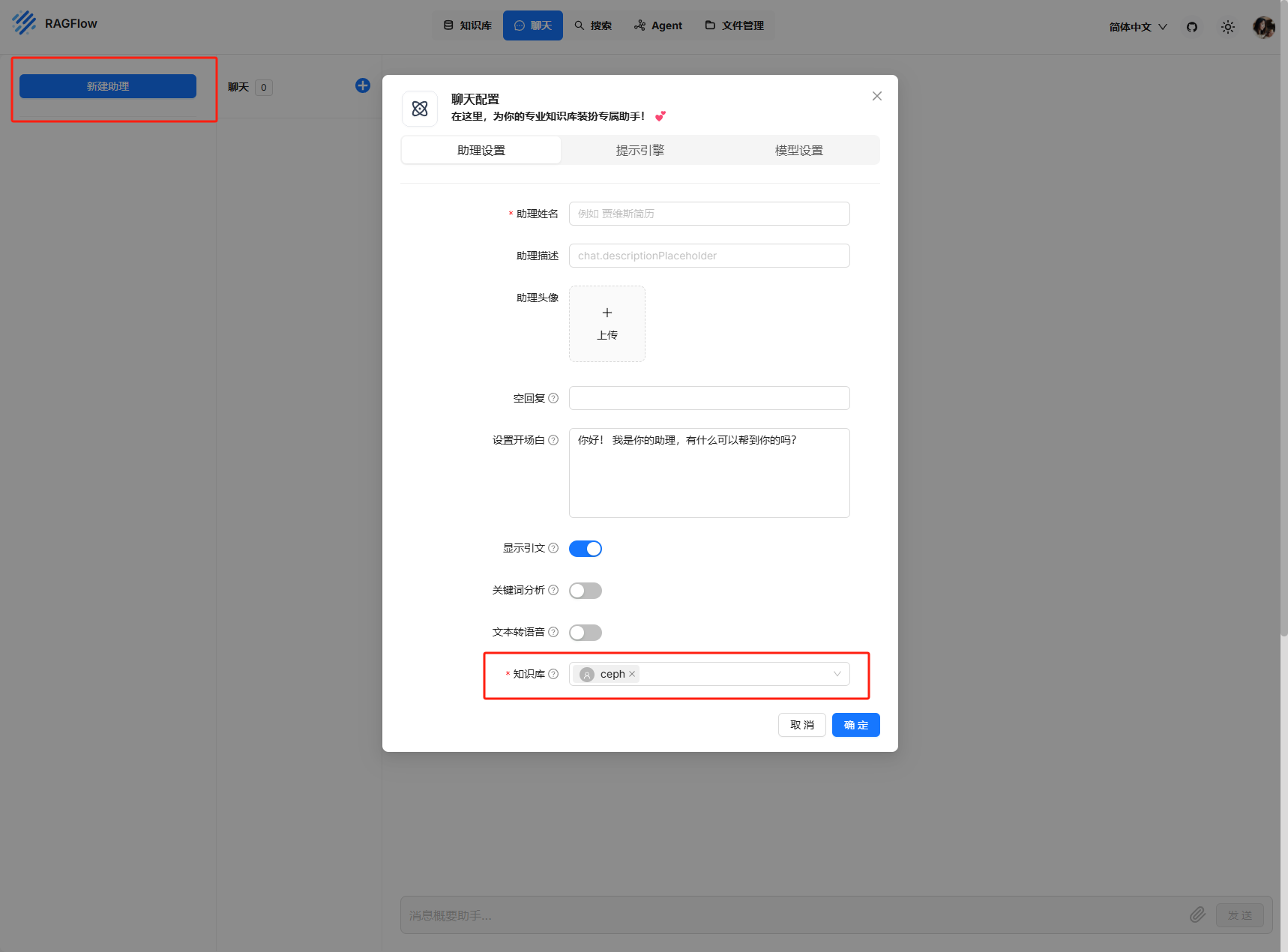The image size is (1288, 952).
Task: Focus the 空回复 input field
Action: pos(709,398)
